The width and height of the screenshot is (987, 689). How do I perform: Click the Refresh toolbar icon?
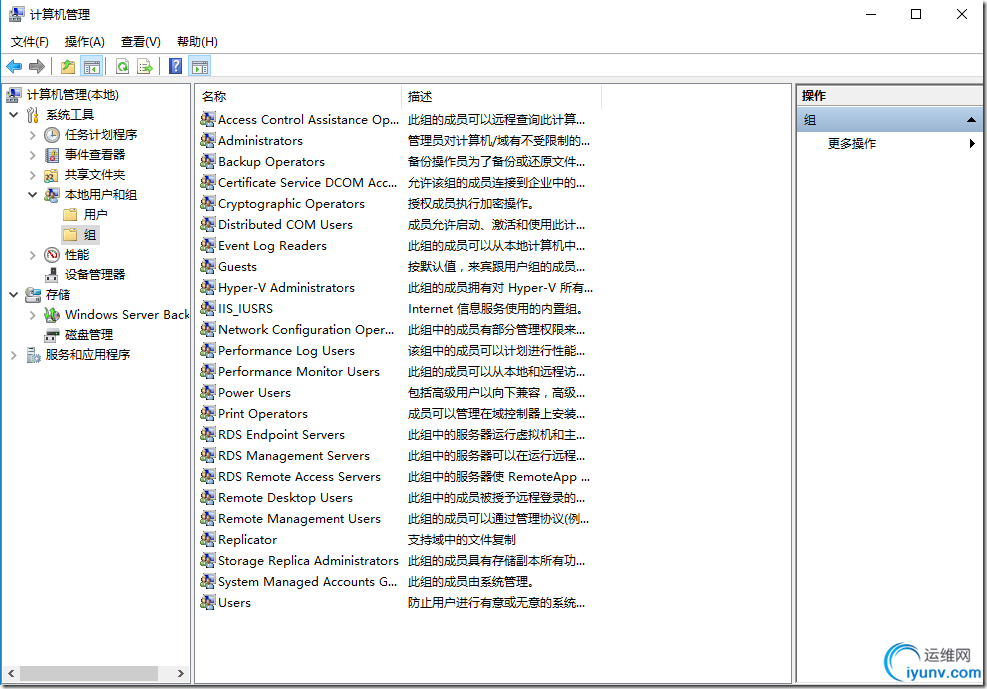(x=123, y=66)
